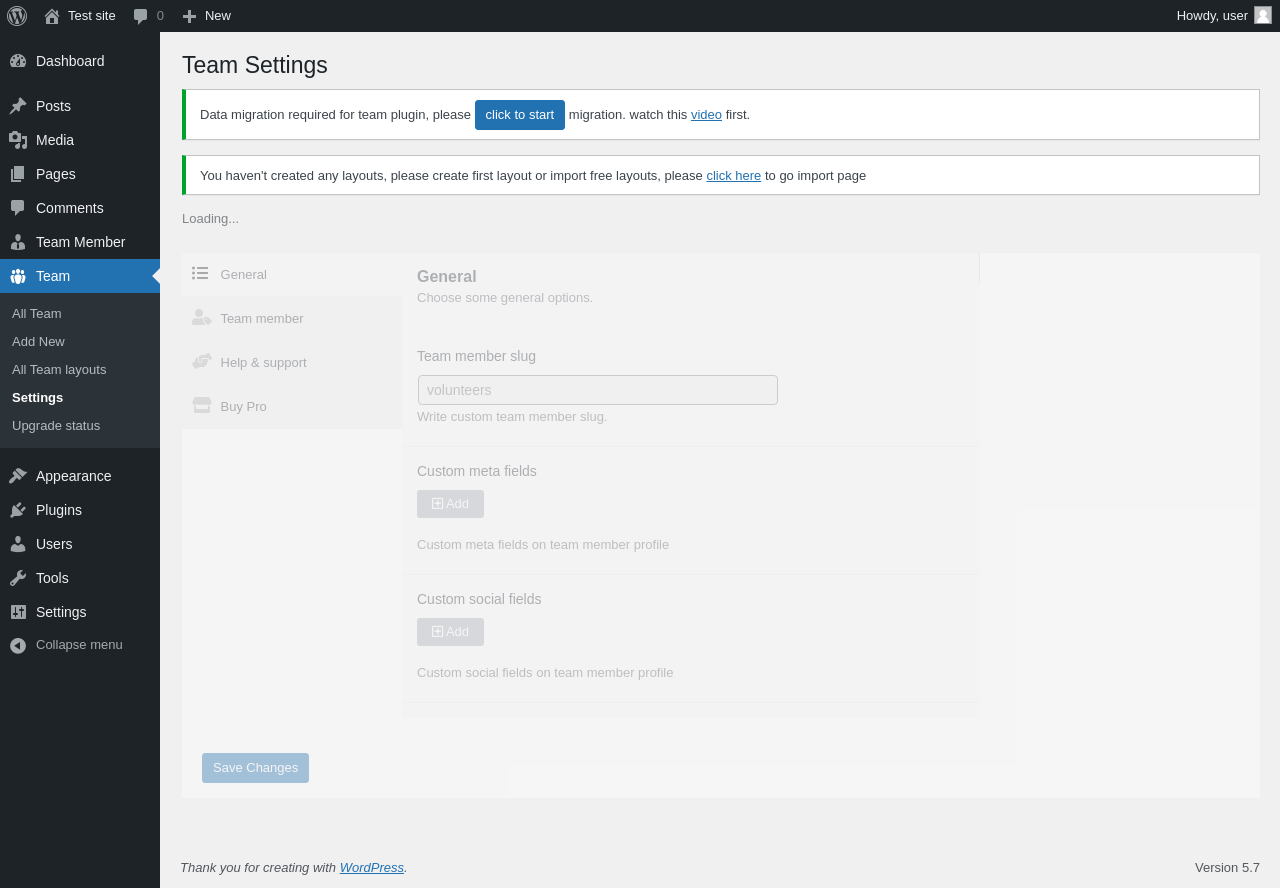Image resolution: width=1280 pixels, height=888 pixels.
Task: Click the Help & support handshake icon
Action: point(202,361)
